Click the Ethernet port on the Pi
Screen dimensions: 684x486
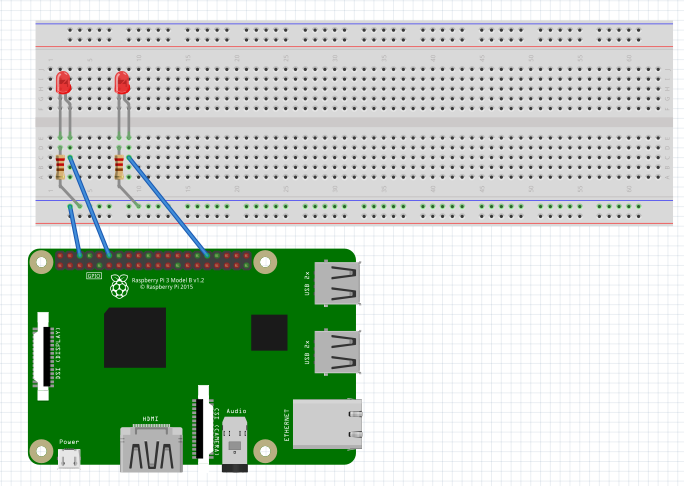tap(328, 424)
